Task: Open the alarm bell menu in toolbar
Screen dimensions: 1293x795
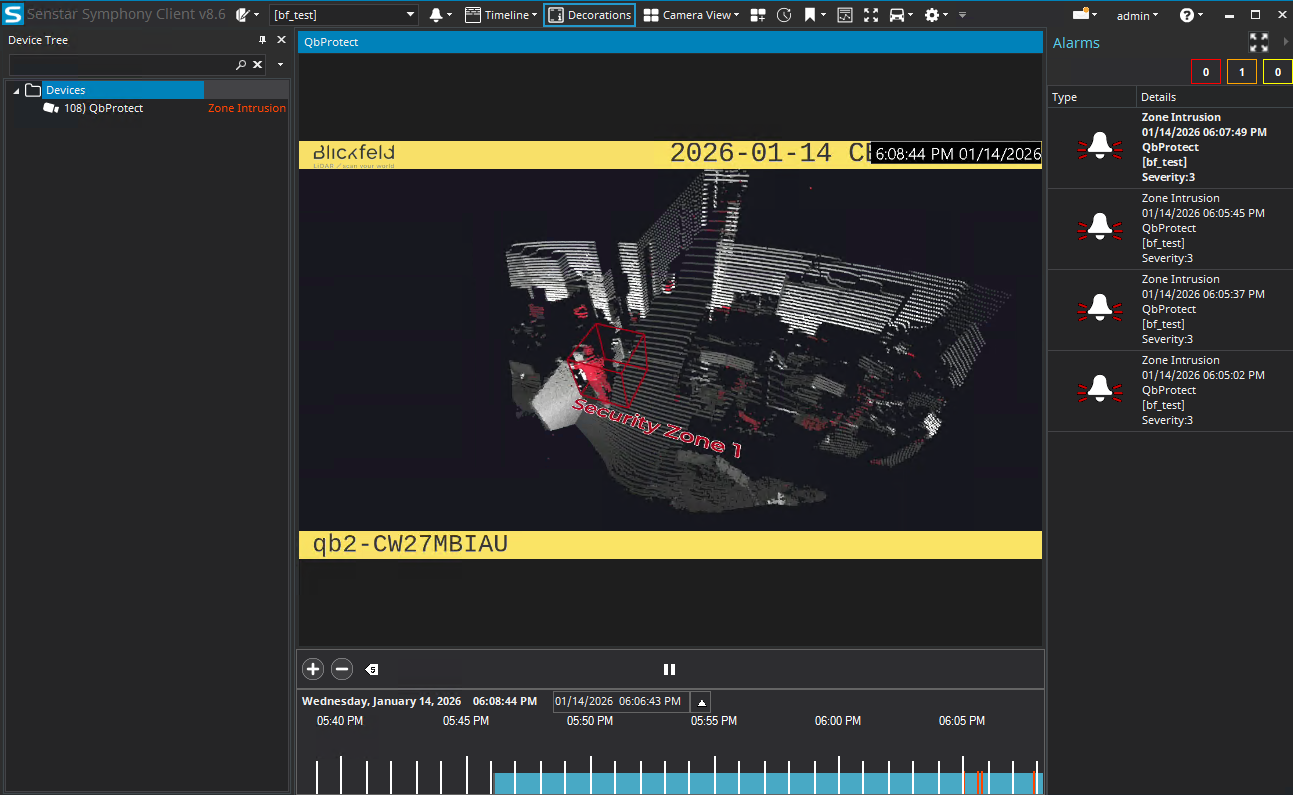Action: tap(439, 15)
